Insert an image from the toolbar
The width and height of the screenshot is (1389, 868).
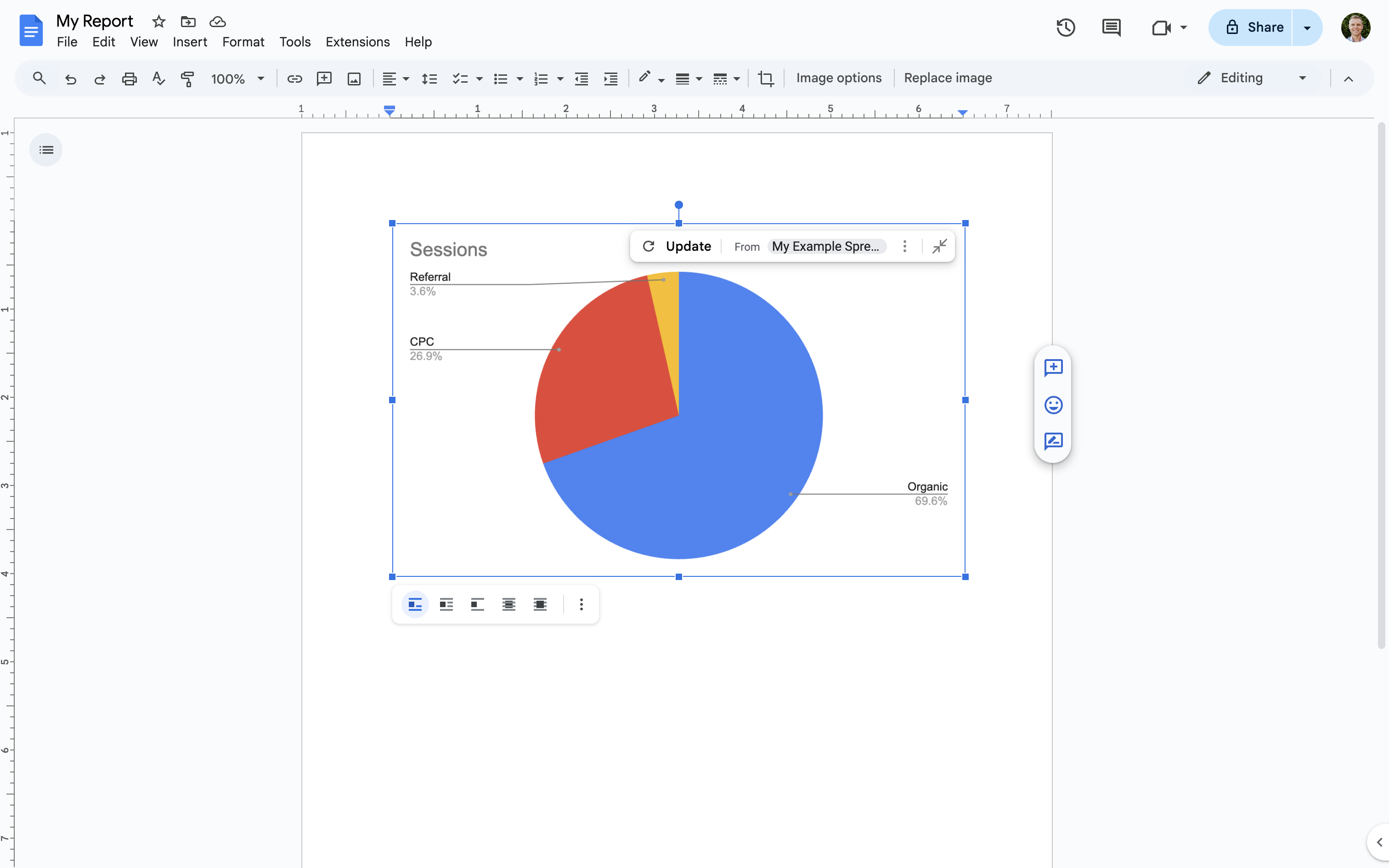[x=354, y=78]
